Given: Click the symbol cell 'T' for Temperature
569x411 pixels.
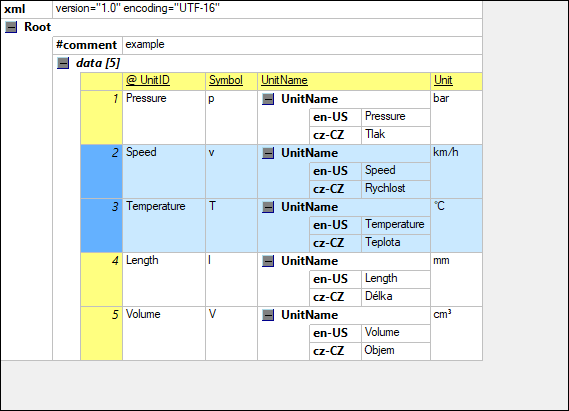Looking at the screenshot, I should (x=232, y=226).
